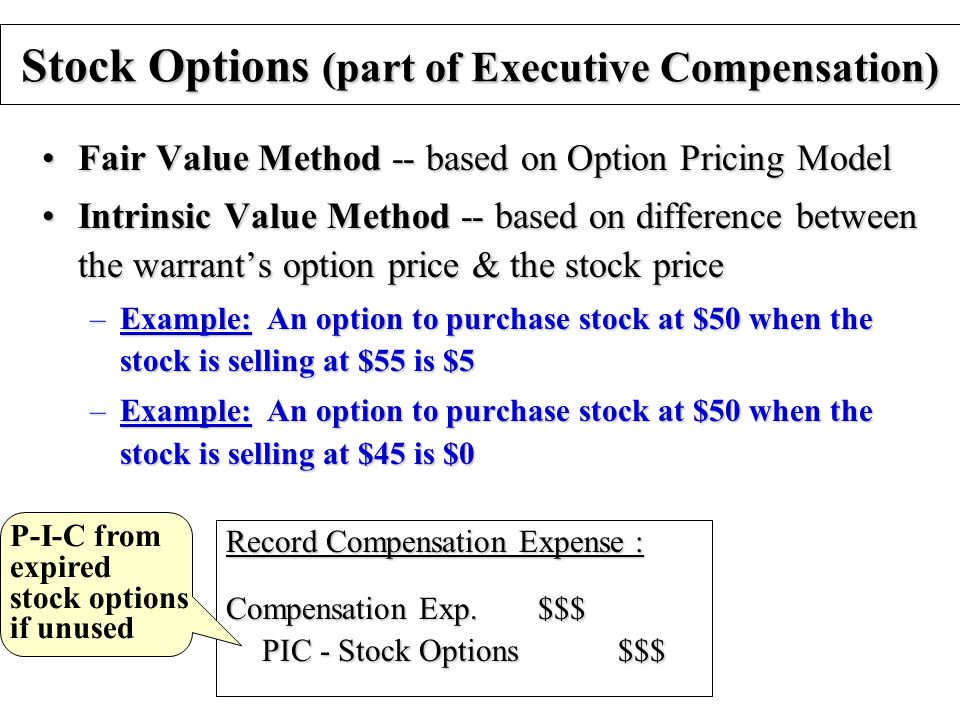
Task: Click the debit $$$ amount
Action: point(561,609)
